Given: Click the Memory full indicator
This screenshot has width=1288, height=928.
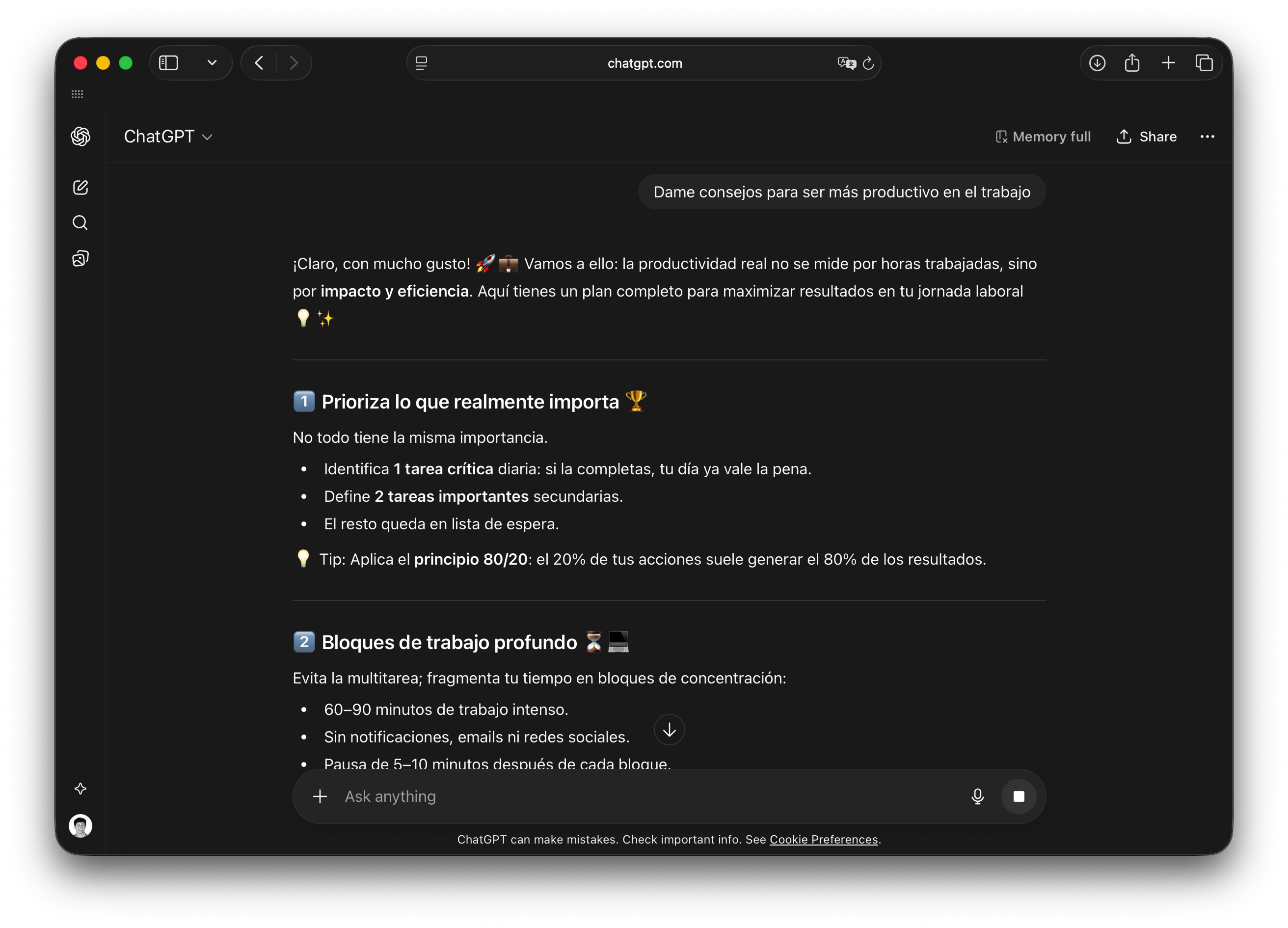Looking at the screenshot, I should pos(1043,136).
